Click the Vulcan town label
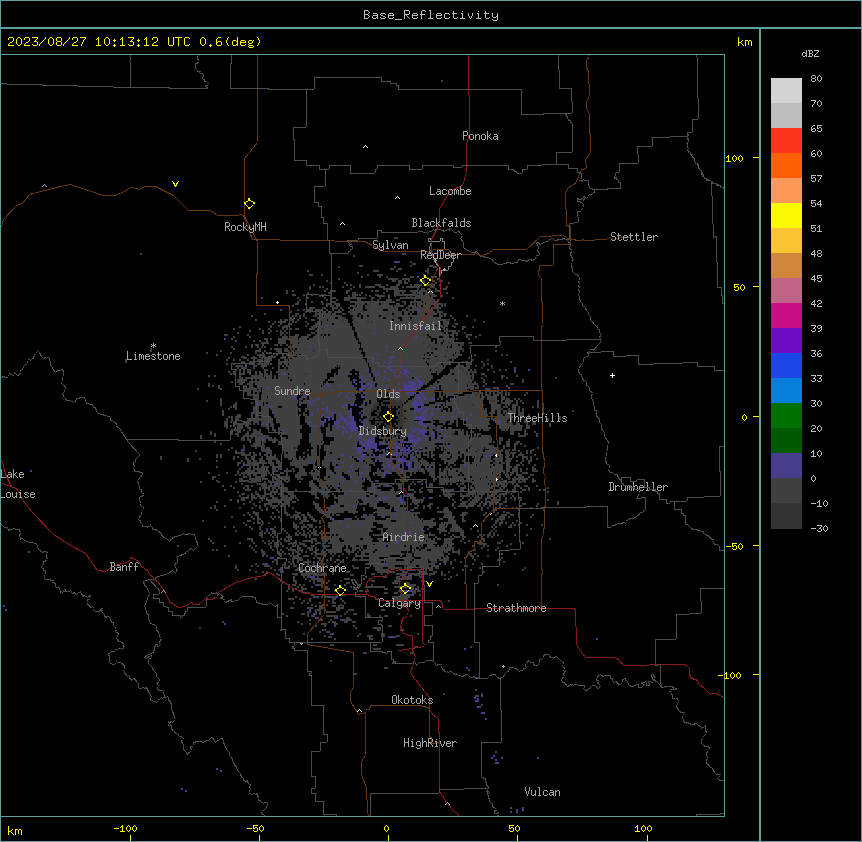The height and width of the screenshot is (842, 862). point(543,792)
